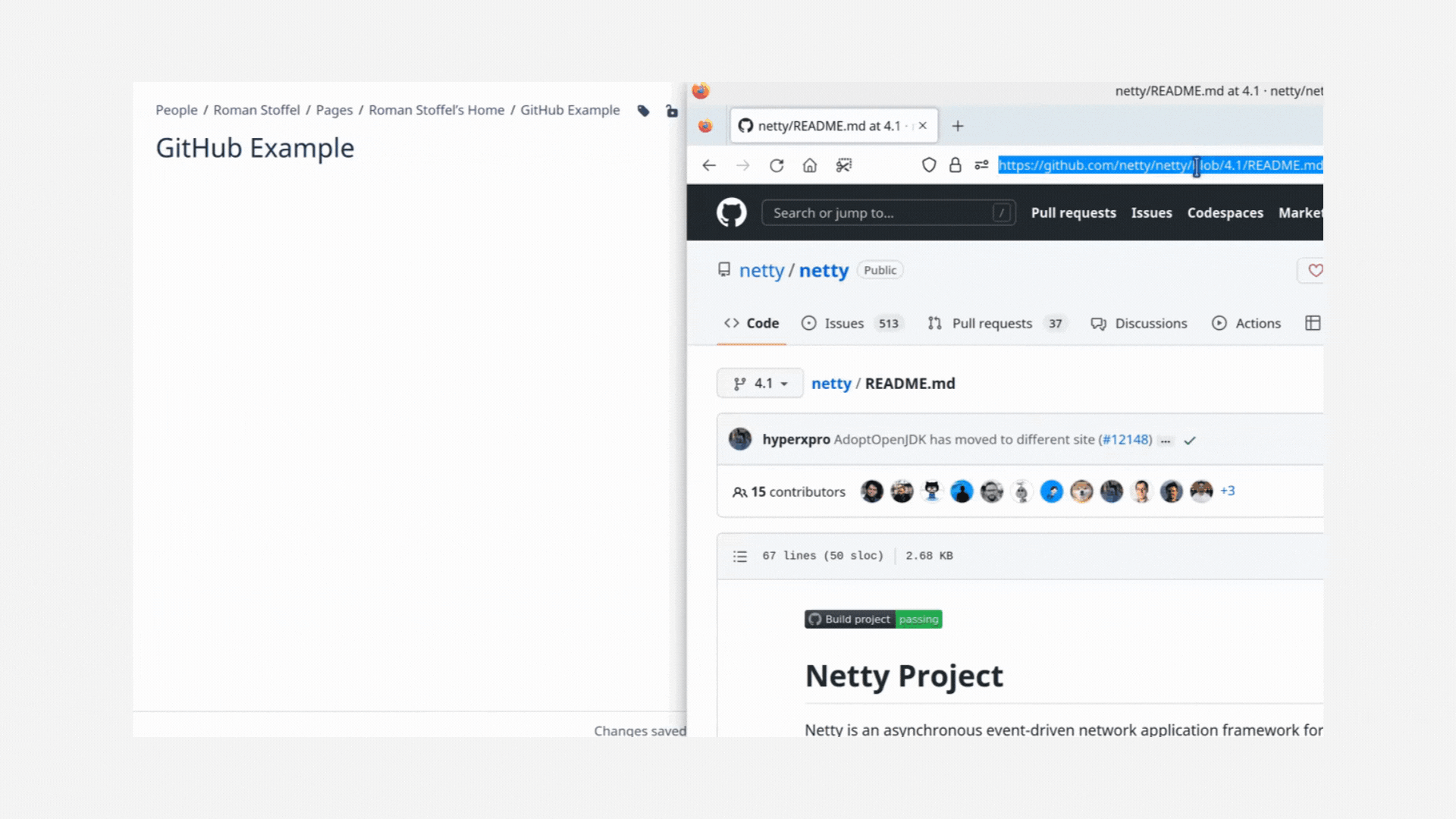Click the GitHub search field
The height and width of the screenshot is (819, 1456).
click(887, 213)
